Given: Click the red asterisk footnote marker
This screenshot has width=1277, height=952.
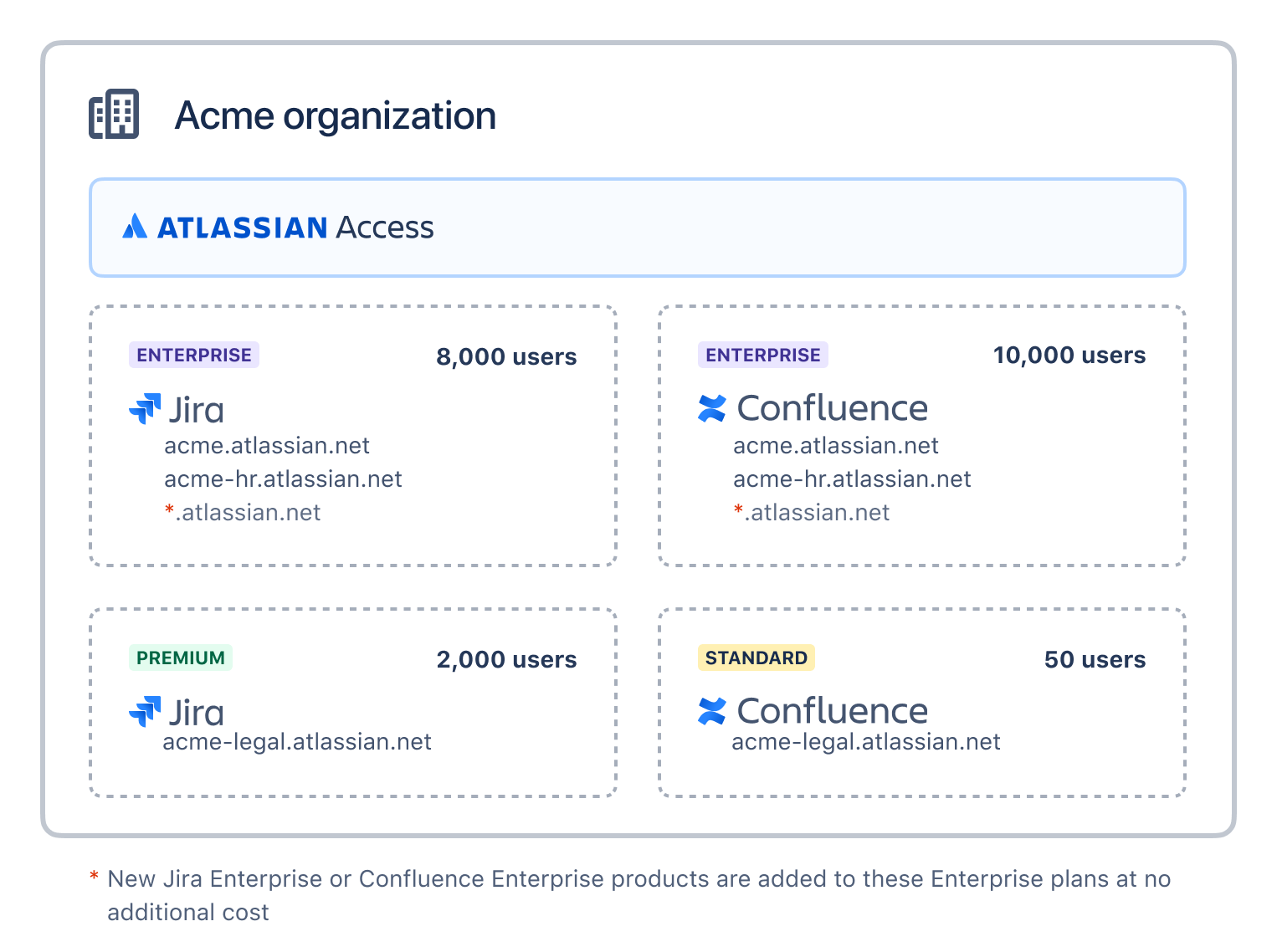Looking at the screenshot, I should [95, 878].
